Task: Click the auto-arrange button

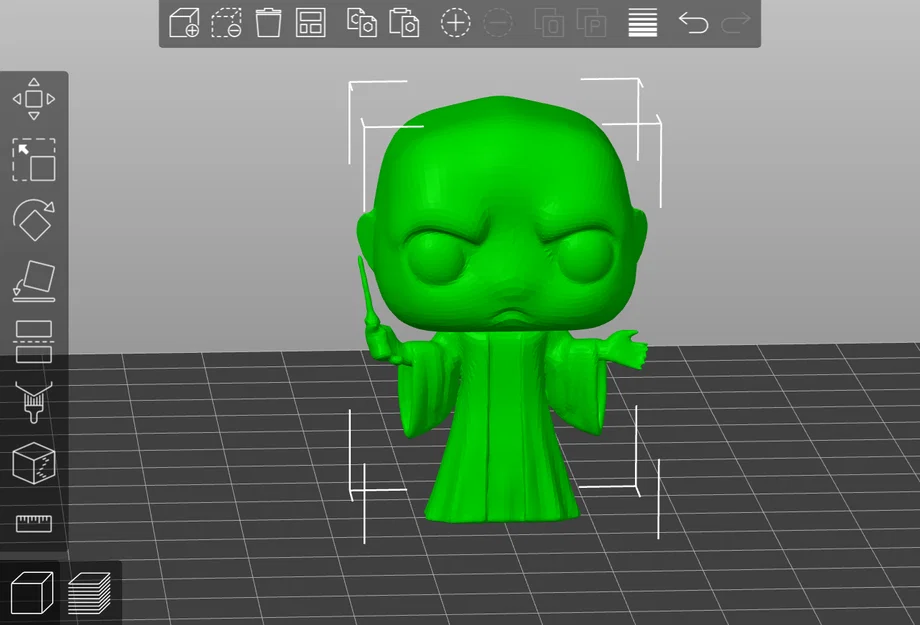Action: tap(310, 22)
